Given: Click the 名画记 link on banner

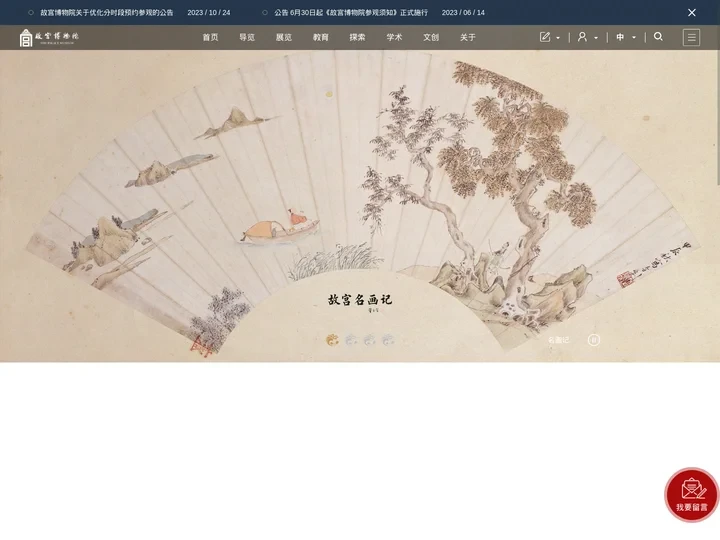Looking at the screenshot, I should [x=558, y=340].
